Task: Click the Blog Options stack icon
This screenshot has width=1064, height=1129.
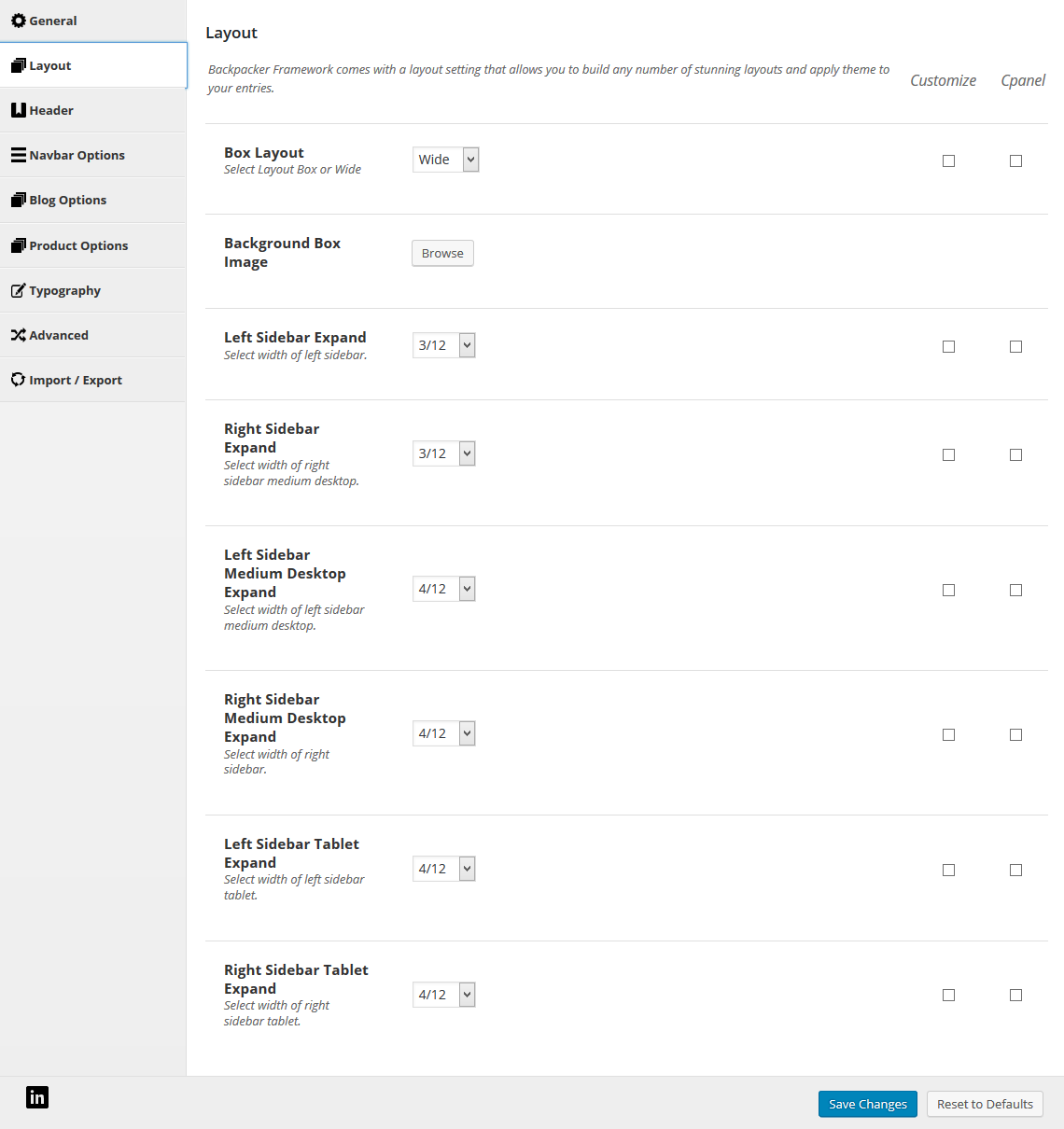Action: pyautogui.click(x=19, y=200)
